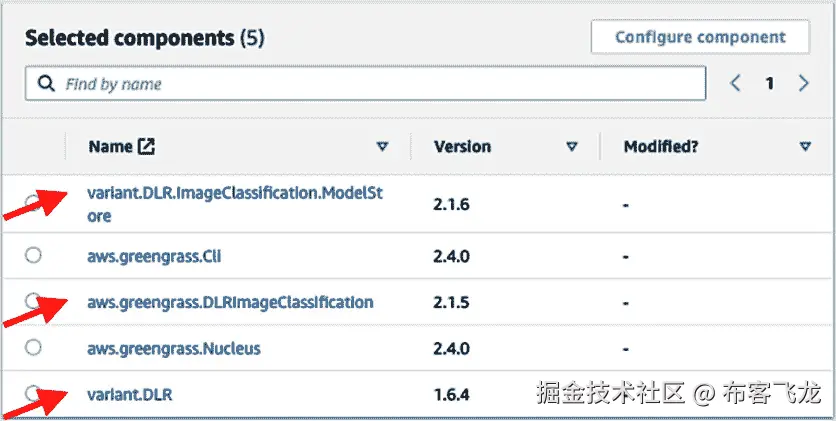Click page number 1 in pagination
This screenshot has width=836, height=421.
pos(769,84)
